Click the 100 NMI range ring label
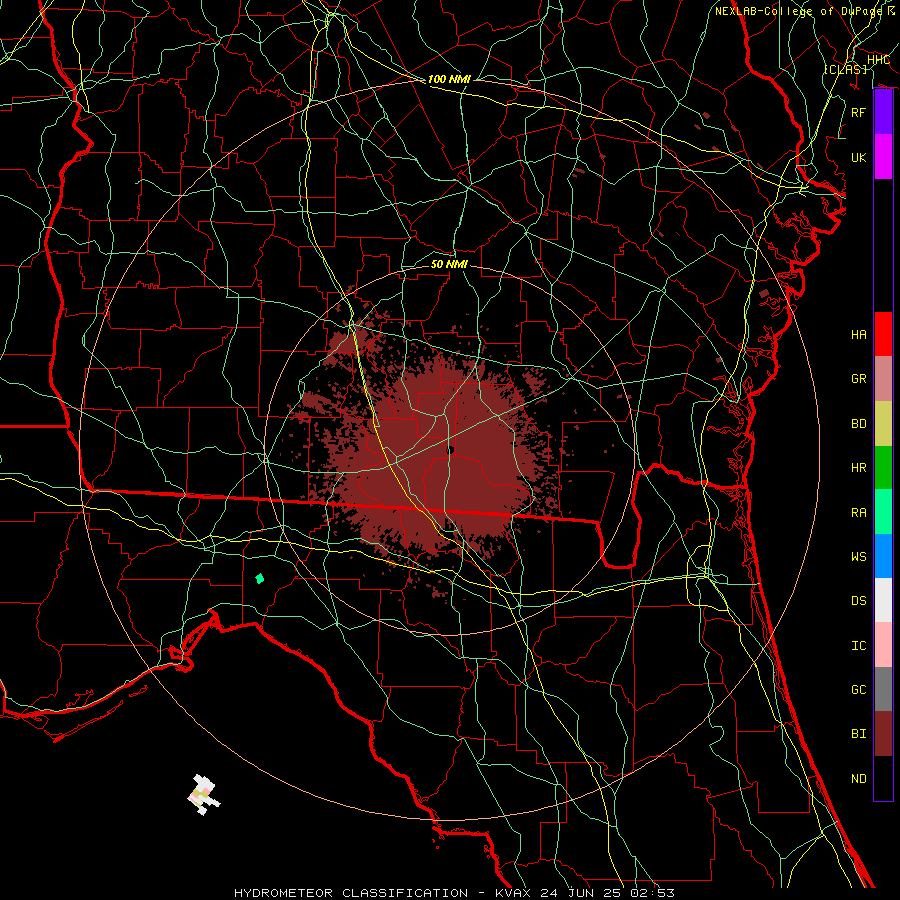Screen dimensions: 900x900 coord(449,79)
